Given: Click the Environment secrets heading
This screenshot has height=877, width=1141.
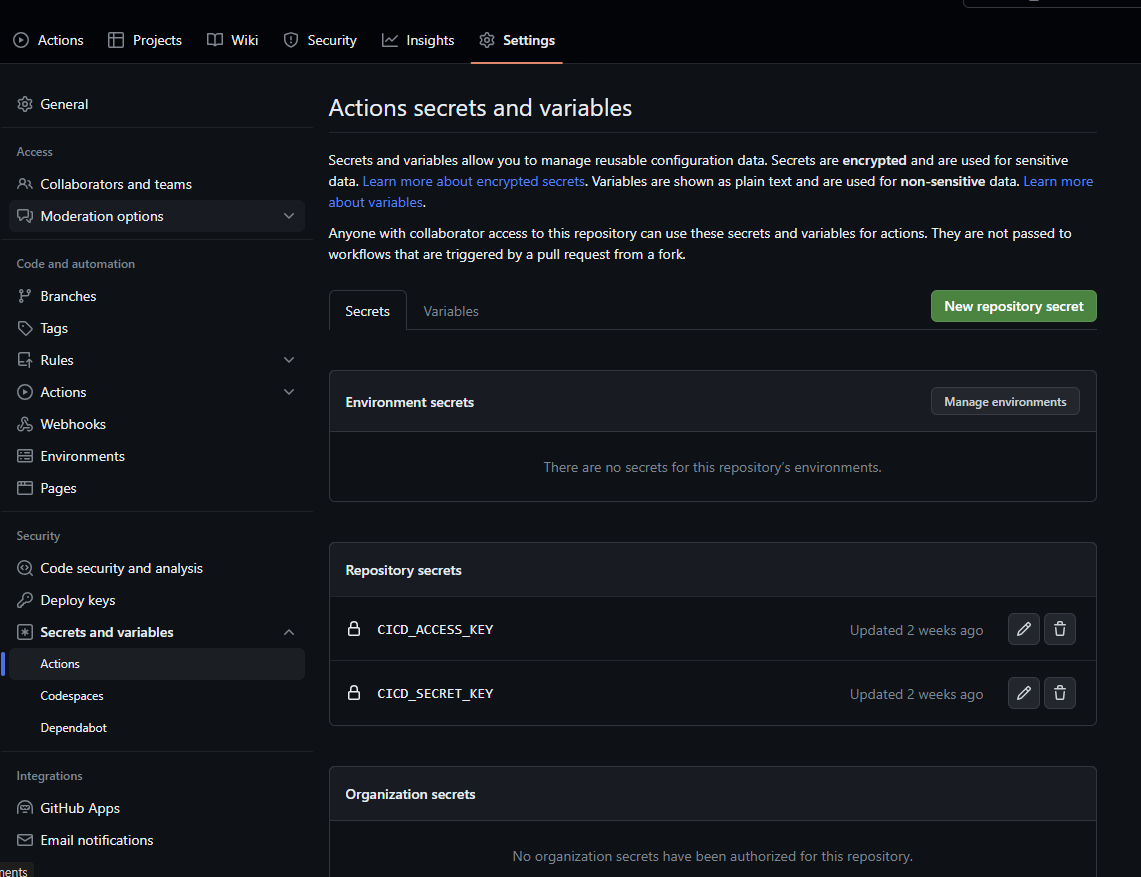Looking at the screenshot, I should tap(410, 402).
